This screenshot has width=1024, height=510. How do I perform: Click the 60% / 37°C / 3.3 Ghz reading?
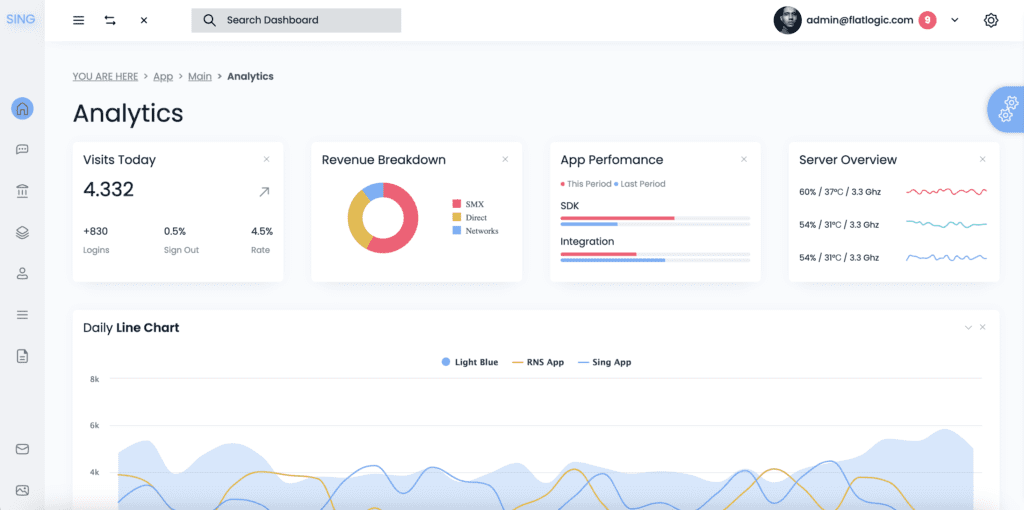[x=840, y=192]
